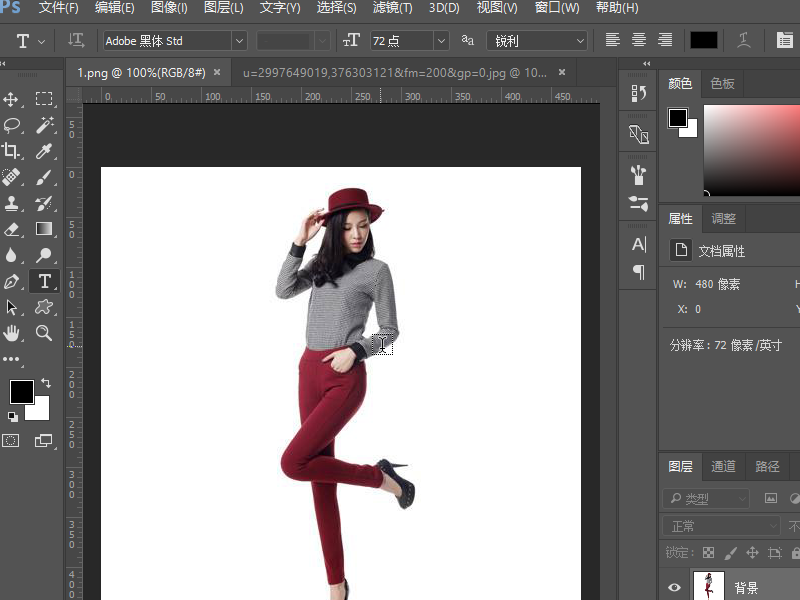Toggle text orientation in options bar
Viewport: 800px width, 600px height.
[76, 40]
